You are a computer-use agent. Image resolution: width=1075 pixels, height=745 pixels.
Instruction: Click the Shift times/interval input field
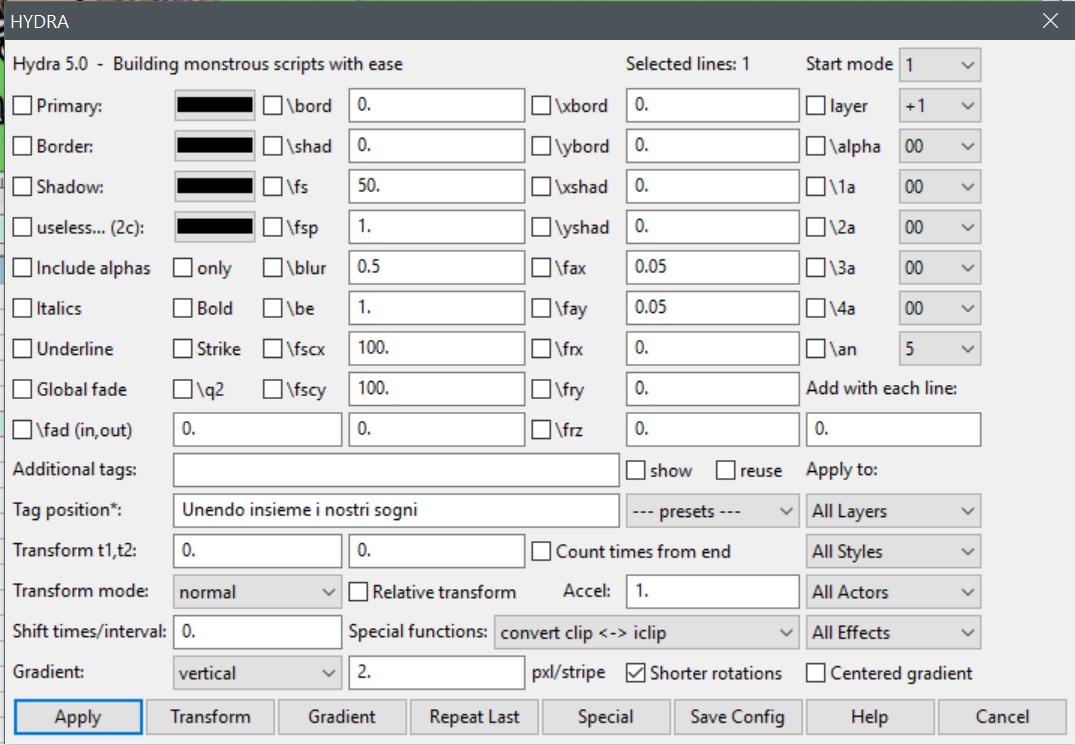(x=257, y=632)
